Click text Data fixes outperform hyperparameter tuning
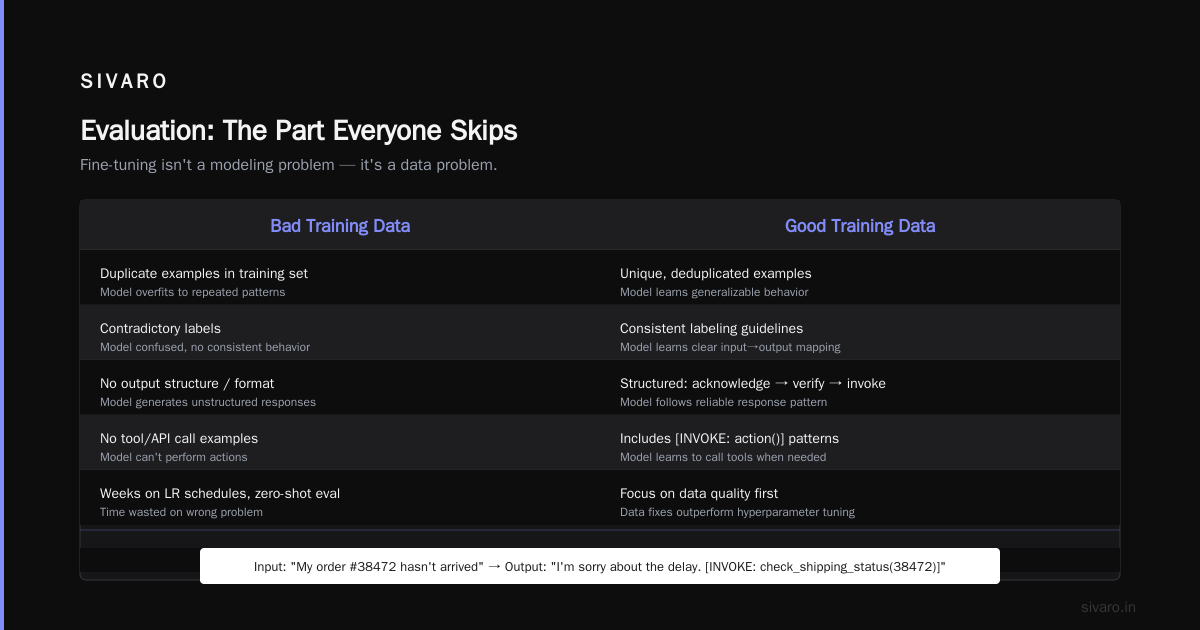Screen dimensions: 1200x630 click(x=737, y=512)
